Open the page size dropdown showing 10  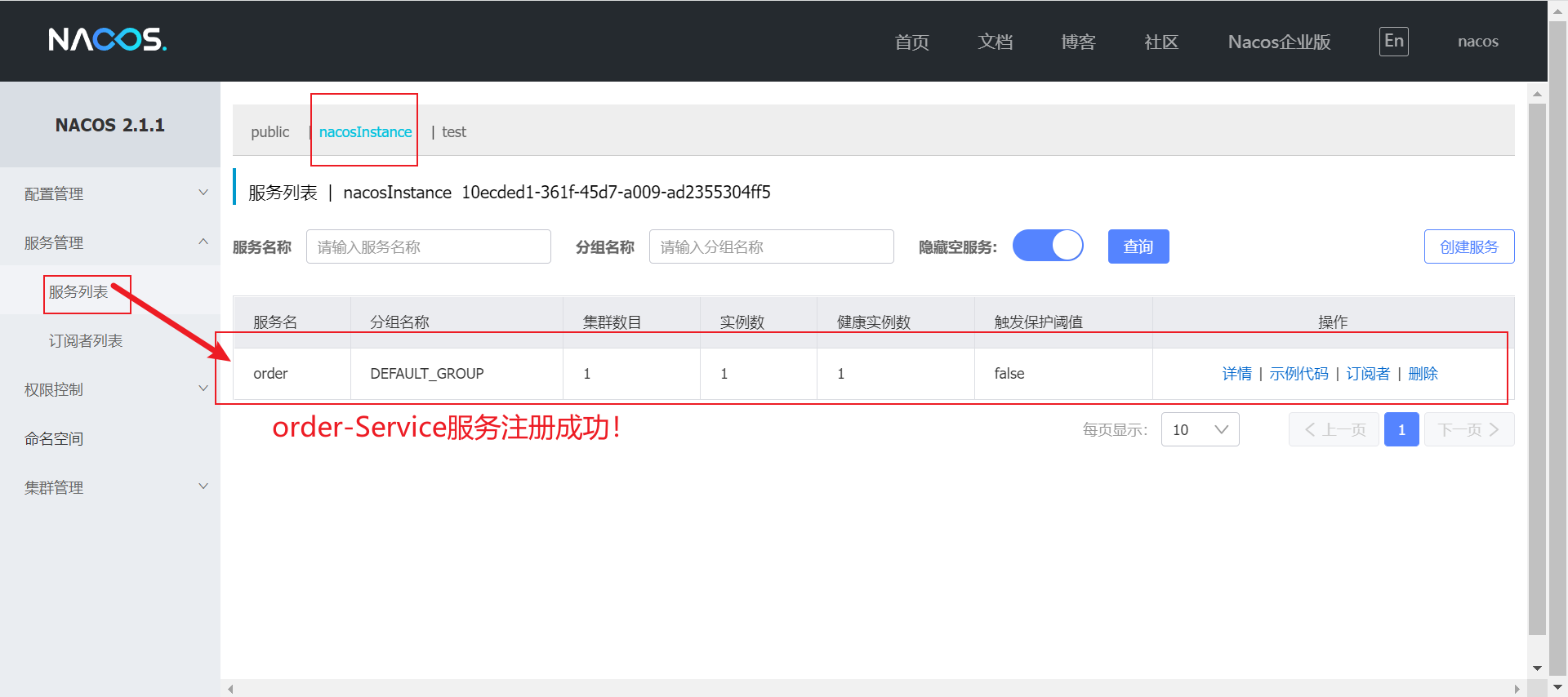coord(1200,429)
